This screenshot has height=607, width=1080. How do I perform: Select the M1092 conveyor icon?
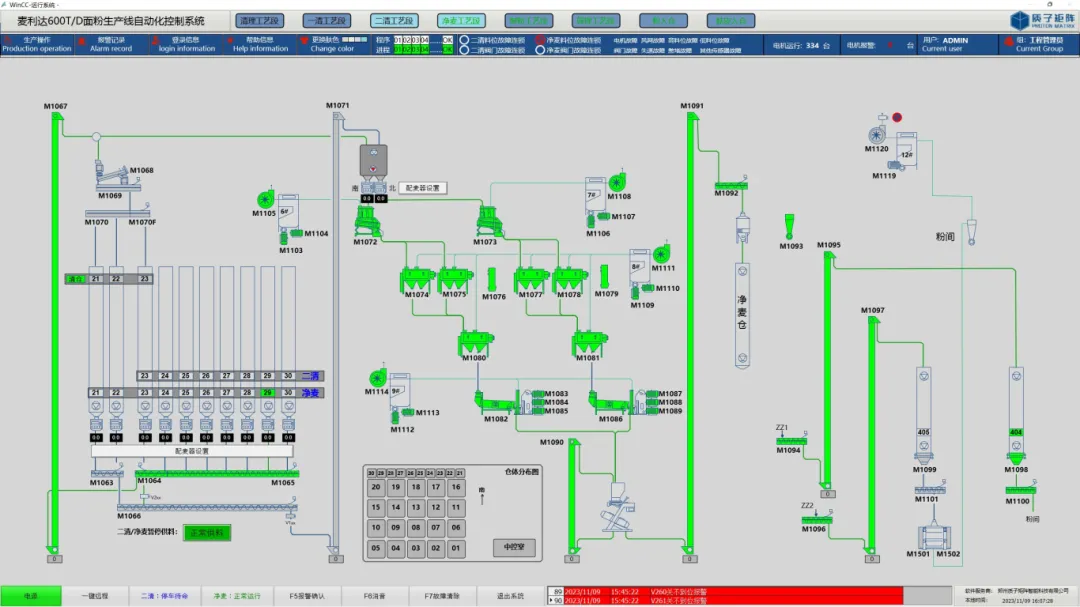click(x=731, y=185)
